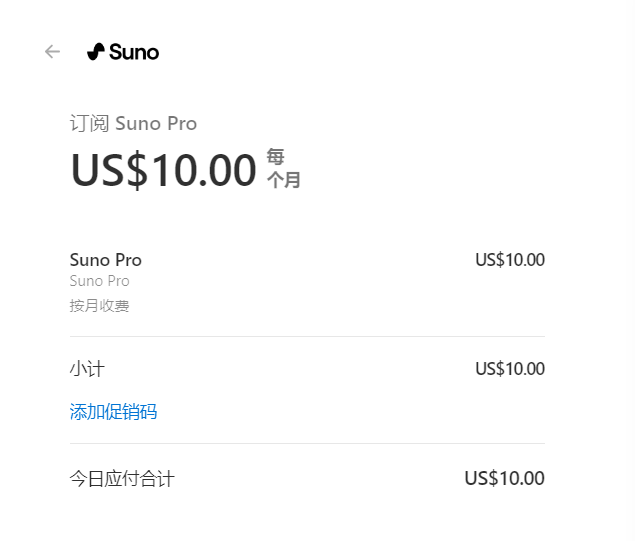Click the Suno Pro line item US$10.00 price
This screenshot has height=541, width=635.
click(x=509, y=260)
